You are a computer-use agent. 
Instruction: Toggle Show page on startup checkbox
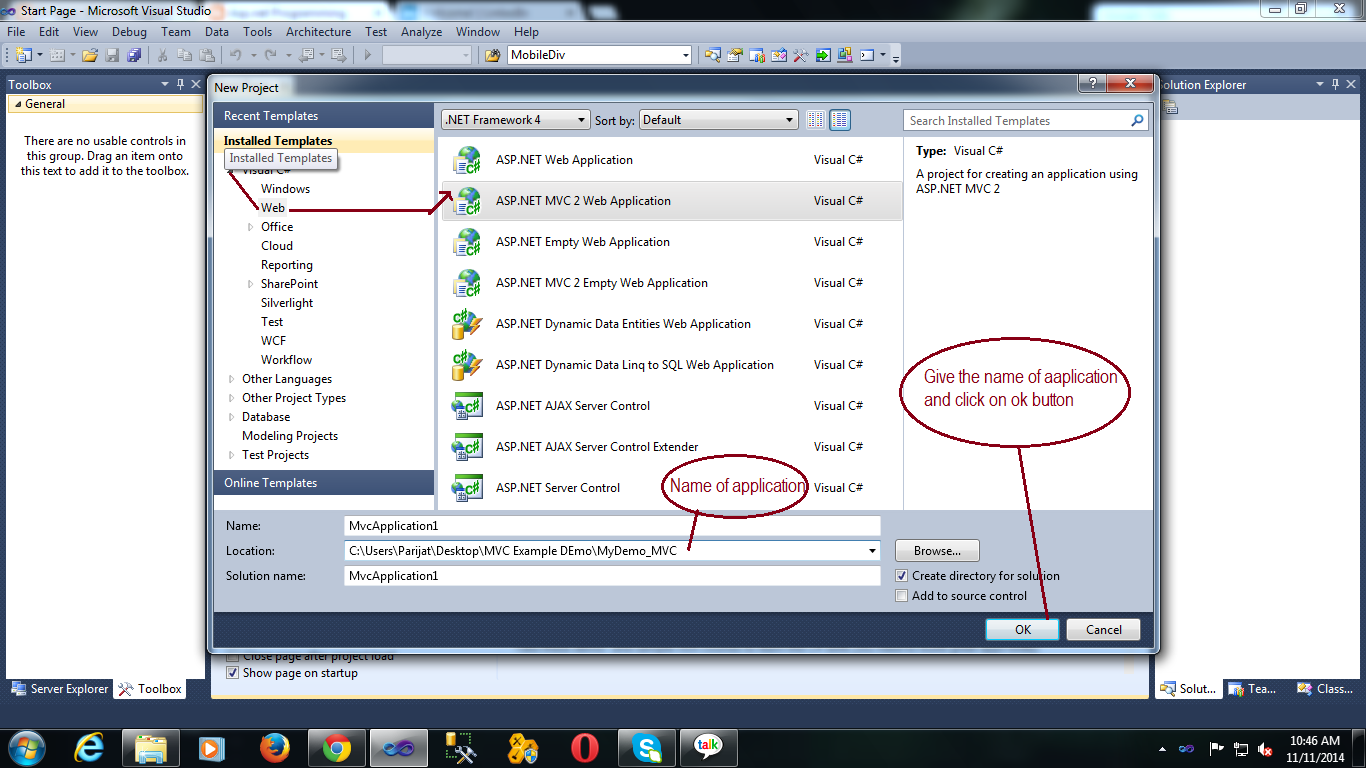pyautogui.click(x=233, y=673)
